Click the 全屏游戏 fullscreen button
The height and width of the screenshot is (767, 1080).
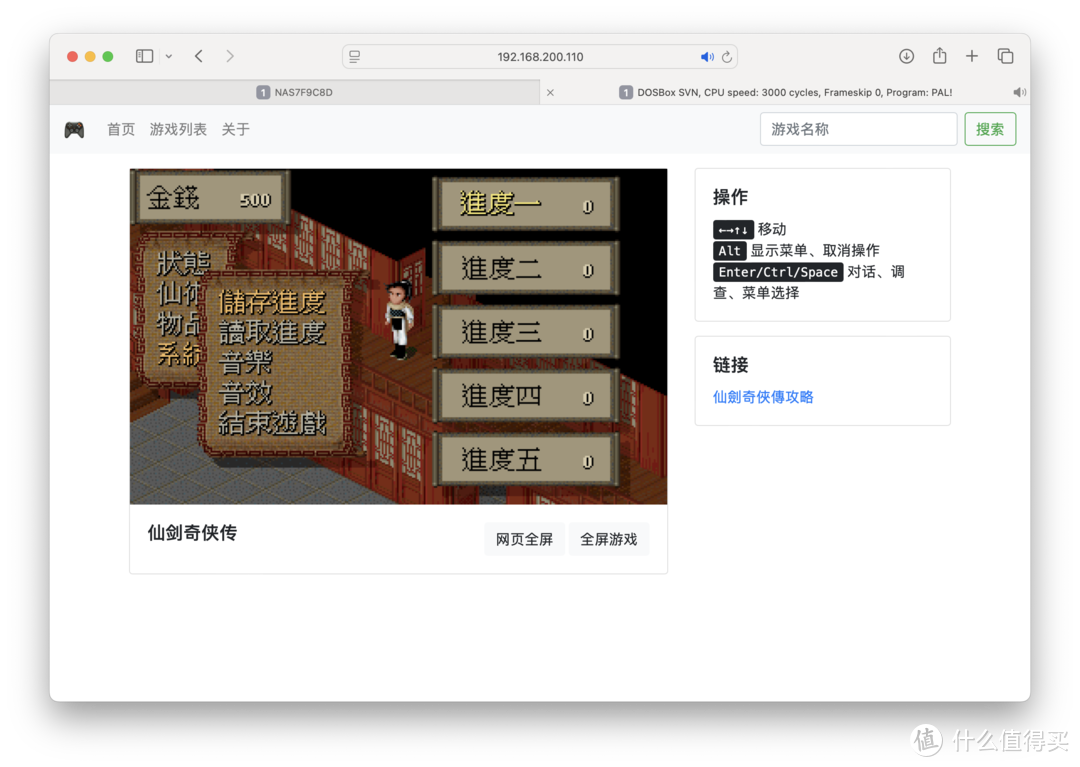click(609, 539)
